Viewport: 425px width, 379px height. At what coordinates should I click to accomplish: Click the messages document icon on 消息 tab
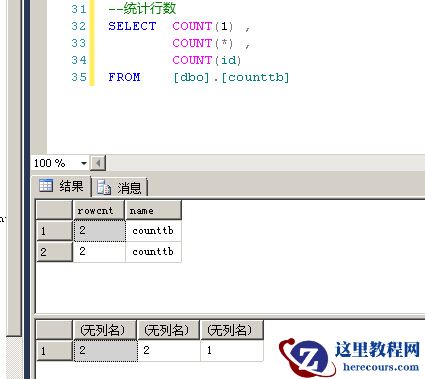104,187
